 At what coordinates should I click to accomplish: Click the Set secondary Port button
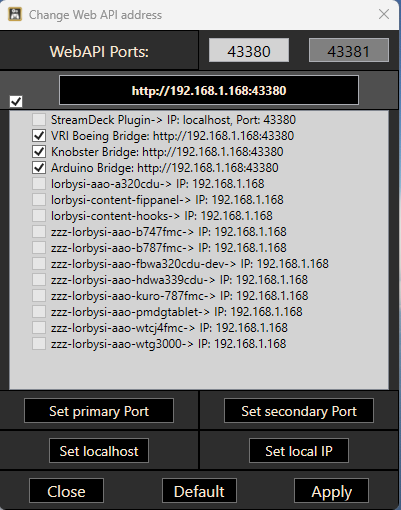pyautogui.click(x=299, y=411)
